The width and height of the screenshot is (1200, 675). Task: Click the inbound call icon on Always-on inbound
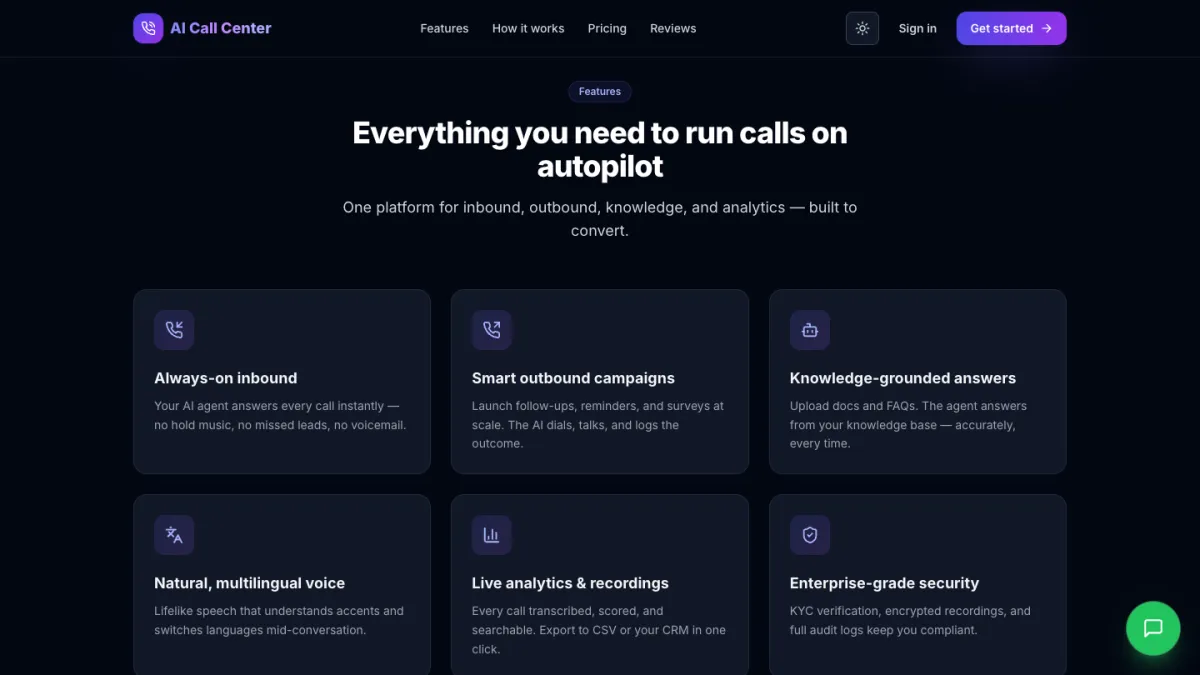point(174,330)
